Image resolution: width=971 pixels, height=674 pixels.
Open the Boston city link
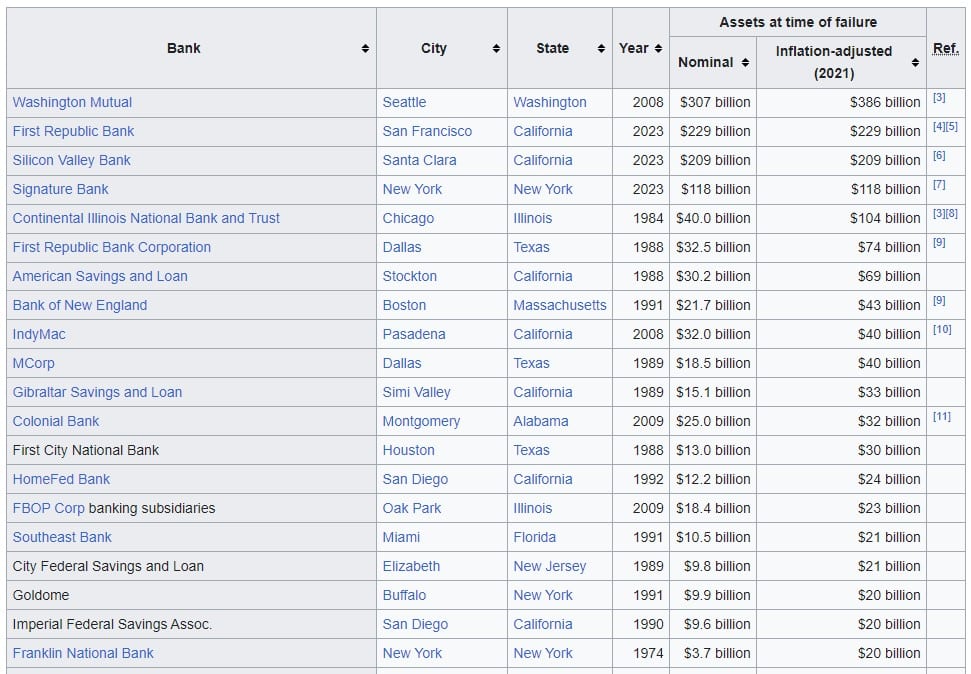tap(404, 305)
